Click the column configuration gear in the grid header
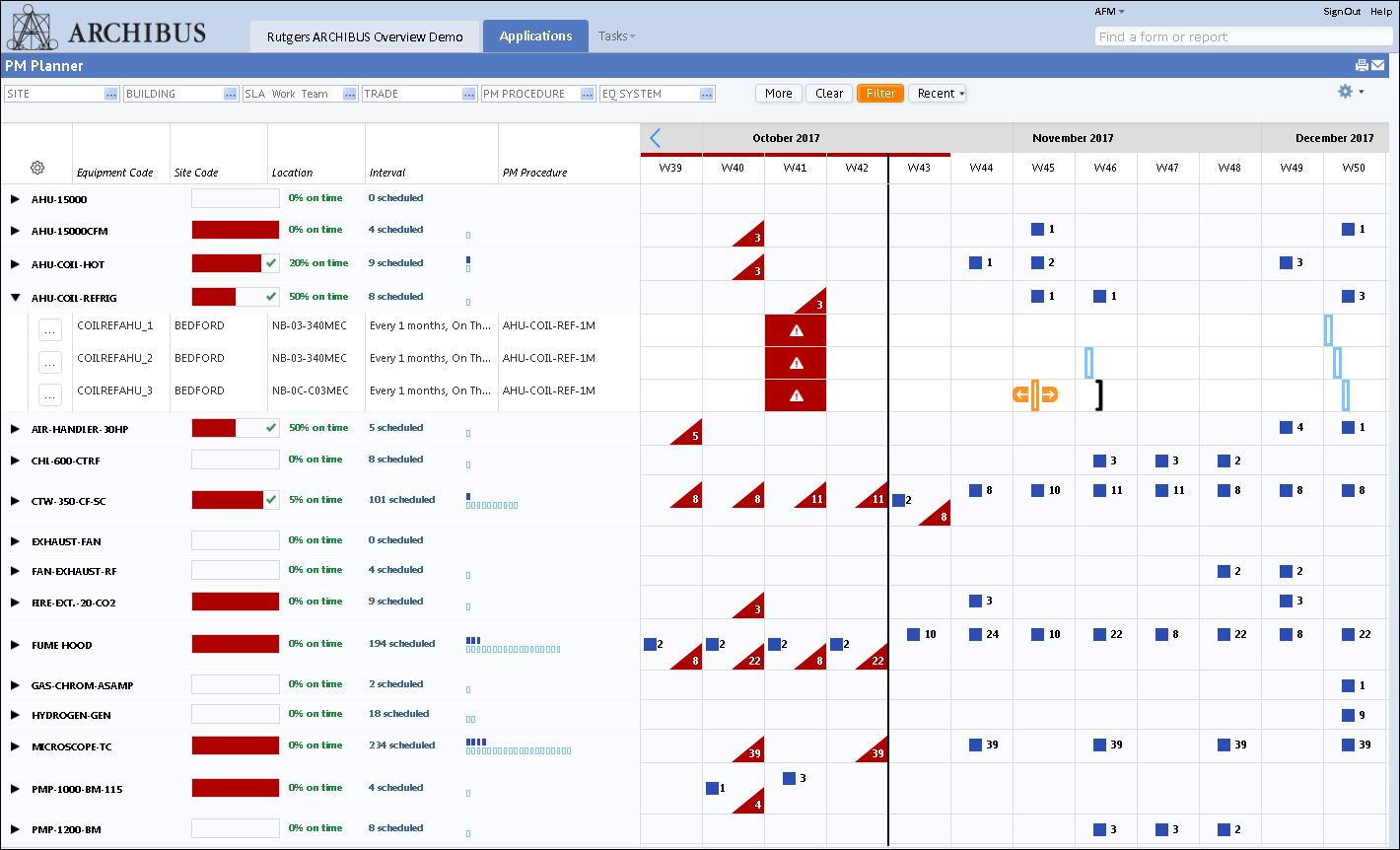The height and width of the screenshot is (850, 1400). coord(36,168)
